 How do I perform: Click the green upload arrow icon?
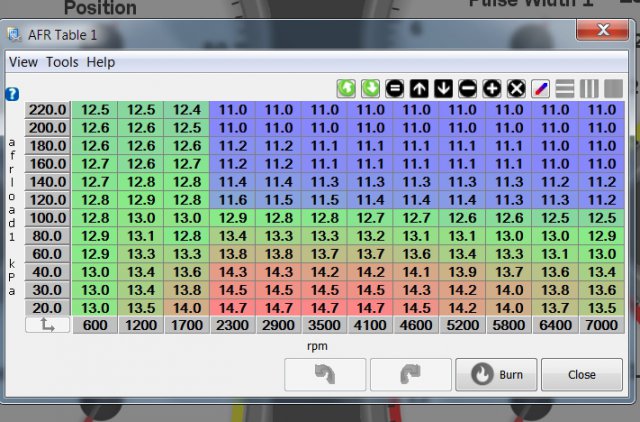(x=346, y=88)
